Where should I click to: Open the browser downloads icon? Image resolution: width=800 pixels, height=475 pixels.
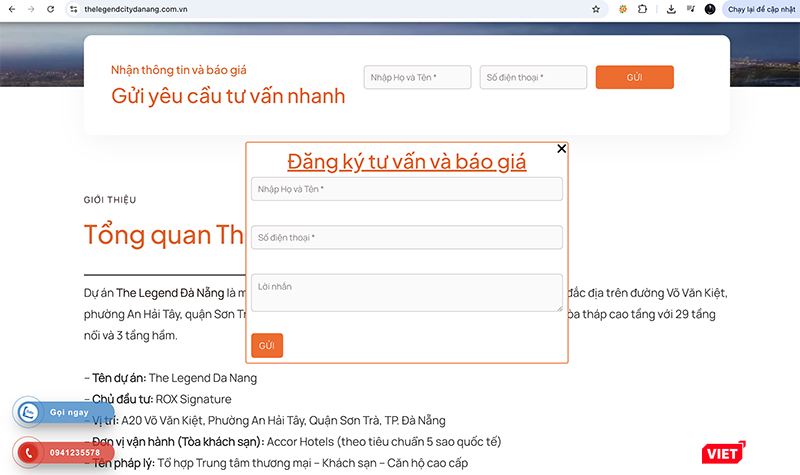pyautogui.click(x=671, y=9)
